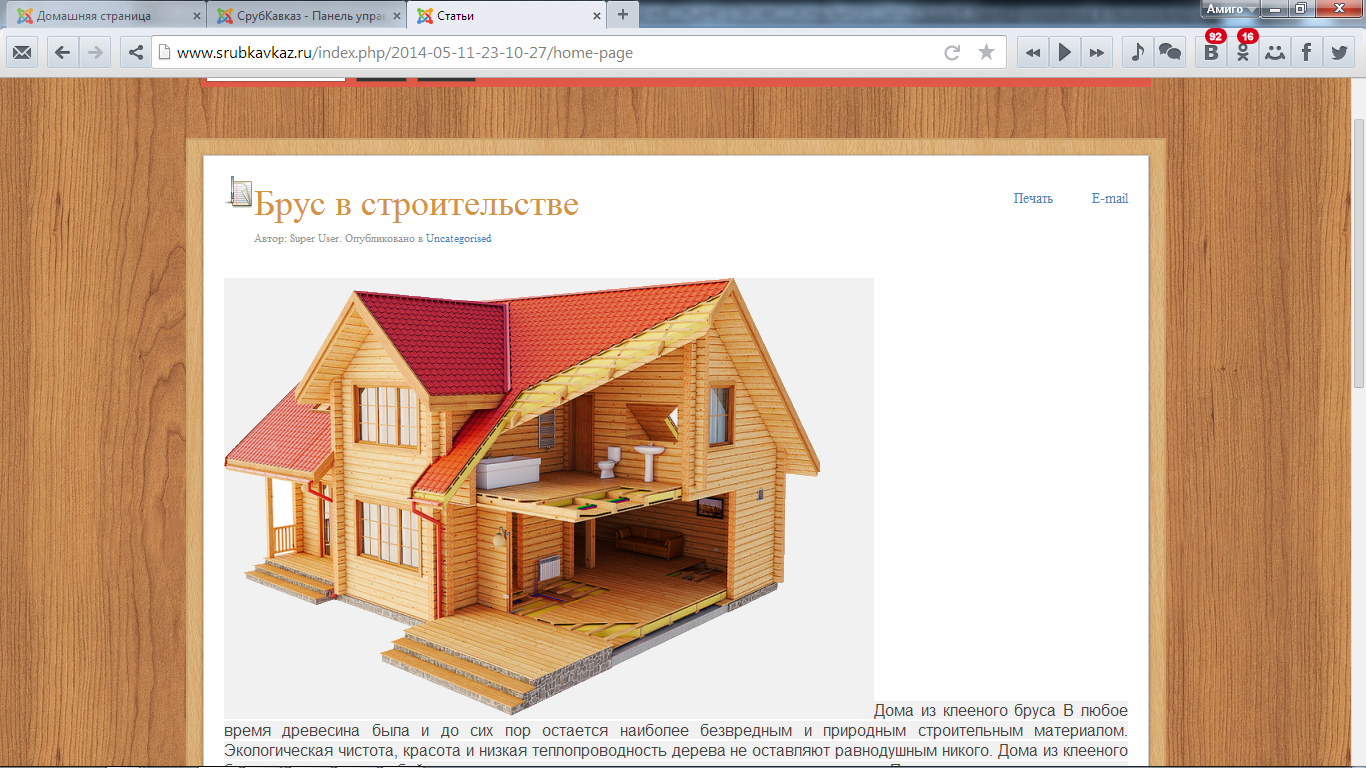Open the Facebook icon in the toolbar
This screenshot has width=1366, height=768.
tap(1306, 53)
